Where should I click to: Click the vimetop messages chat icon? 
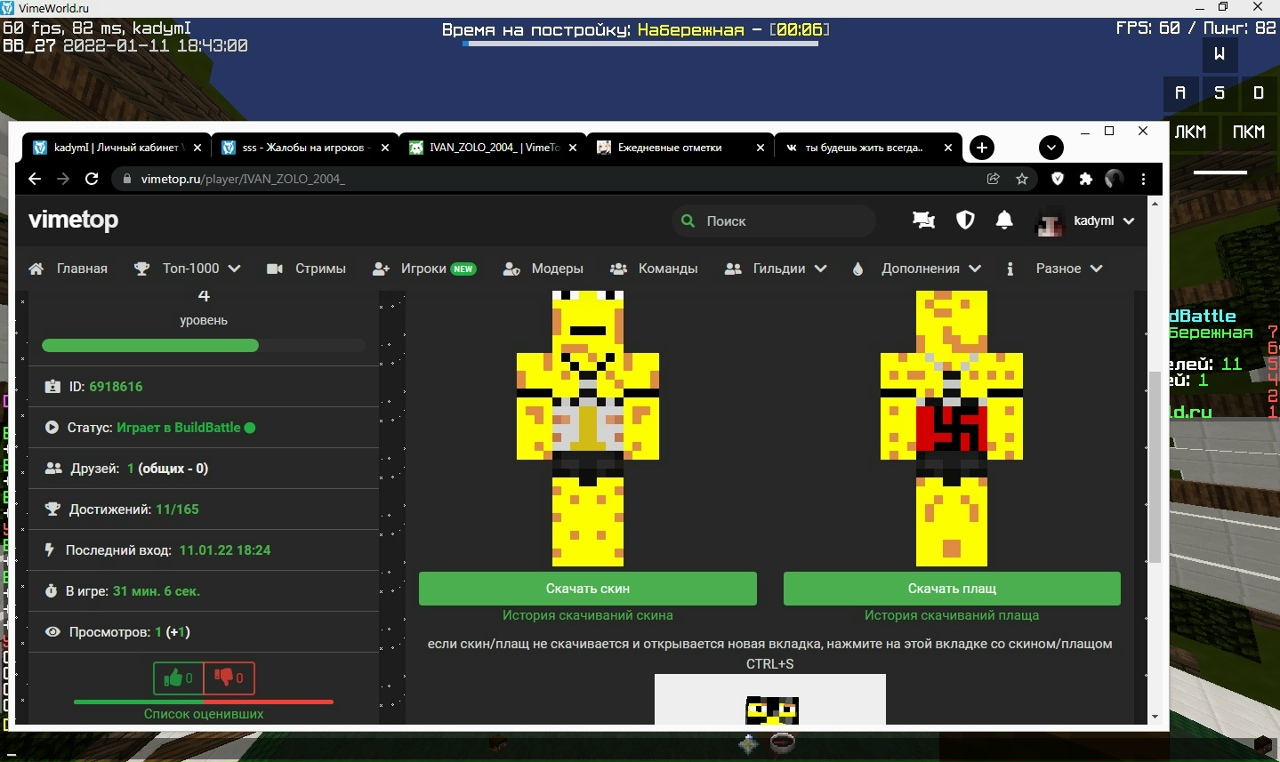click(923, 221)
